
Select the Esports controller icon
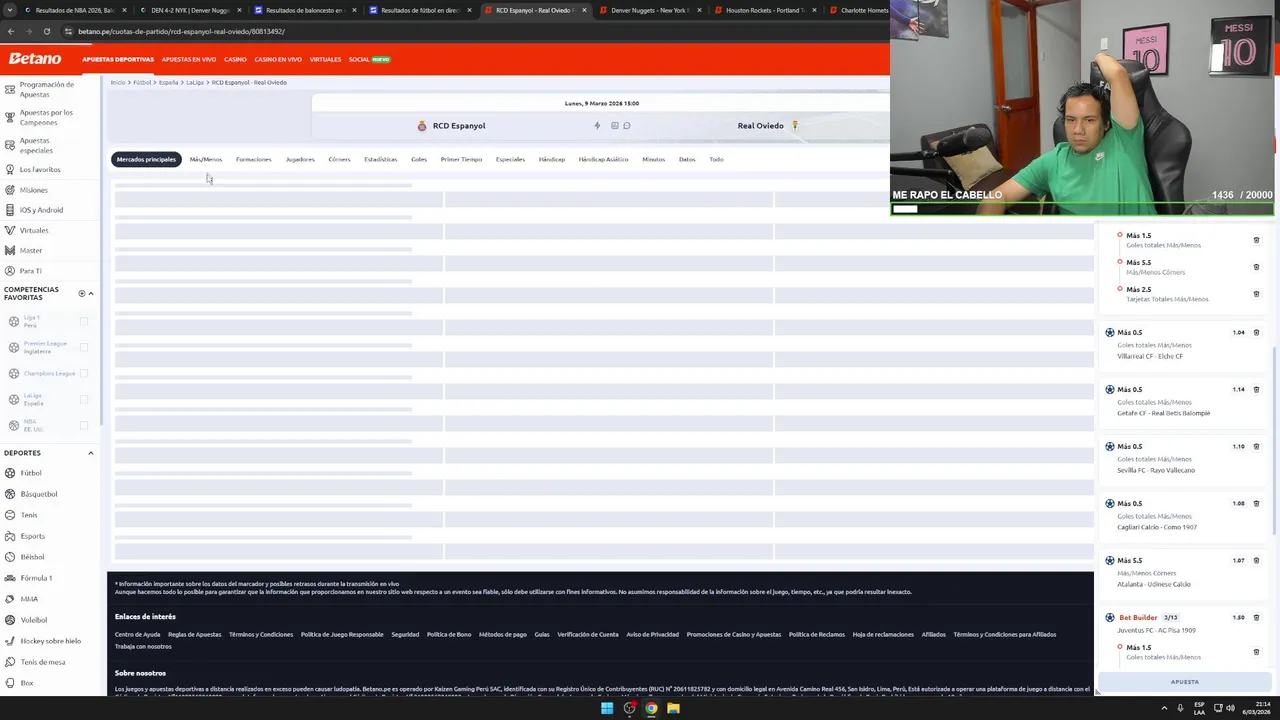(11, 536)
